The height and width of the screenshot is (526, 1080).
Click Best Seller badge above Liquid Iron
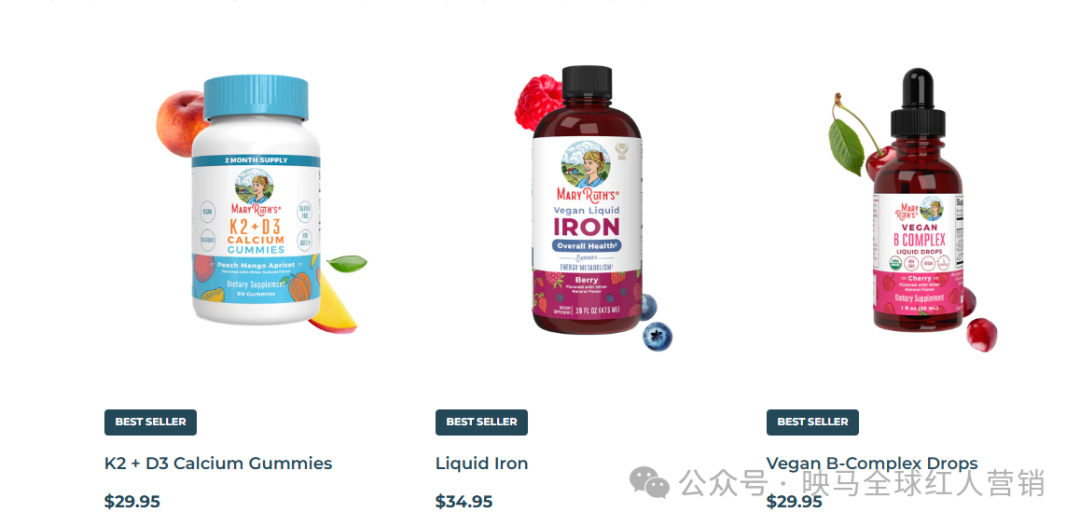tap(481, 422)
